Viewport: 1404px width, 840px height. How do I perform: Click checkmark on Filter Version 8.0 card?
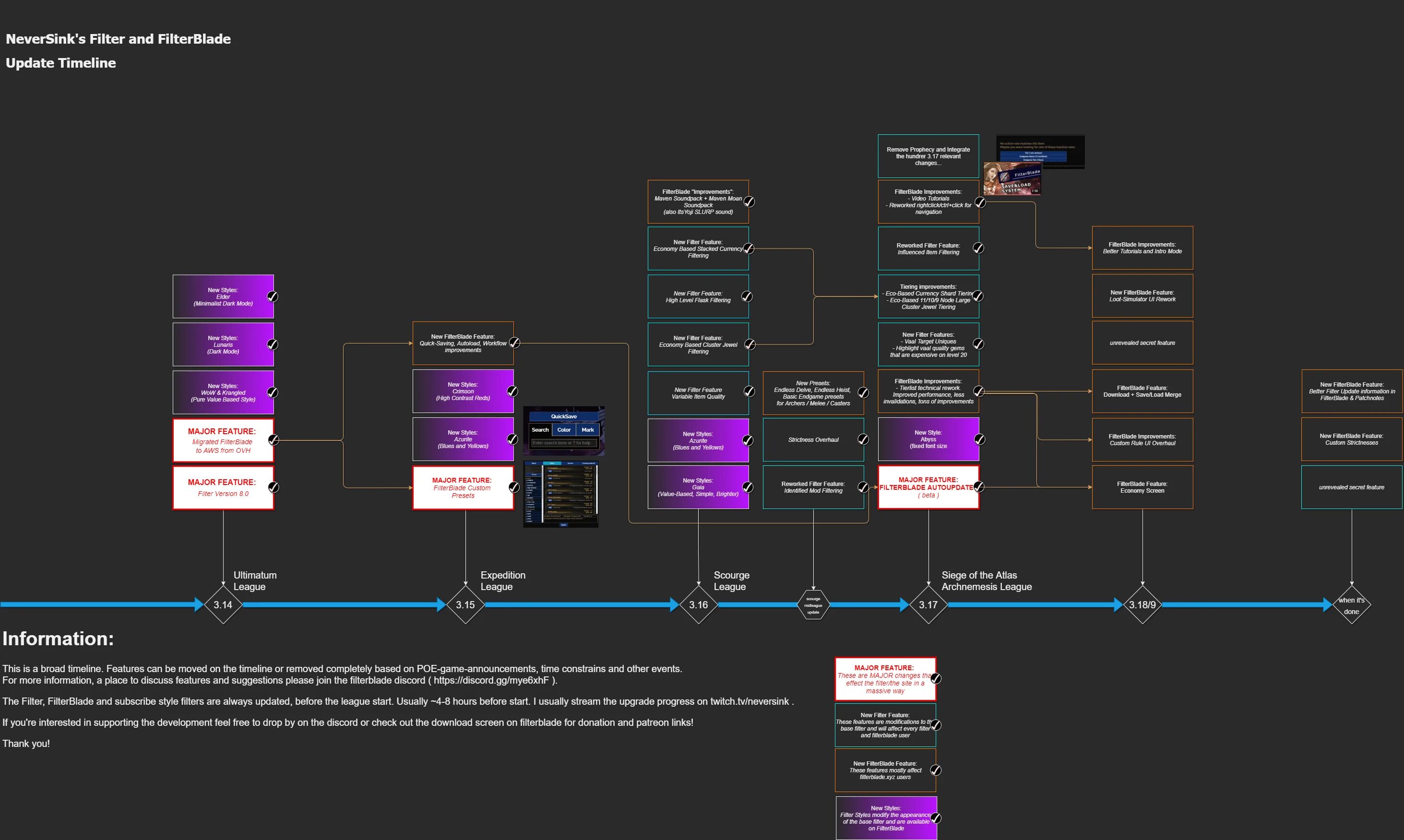[x=273, y=487]
